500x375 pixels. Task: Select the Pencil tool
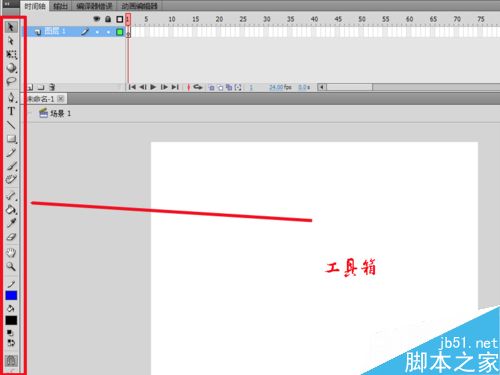point(11,152)
